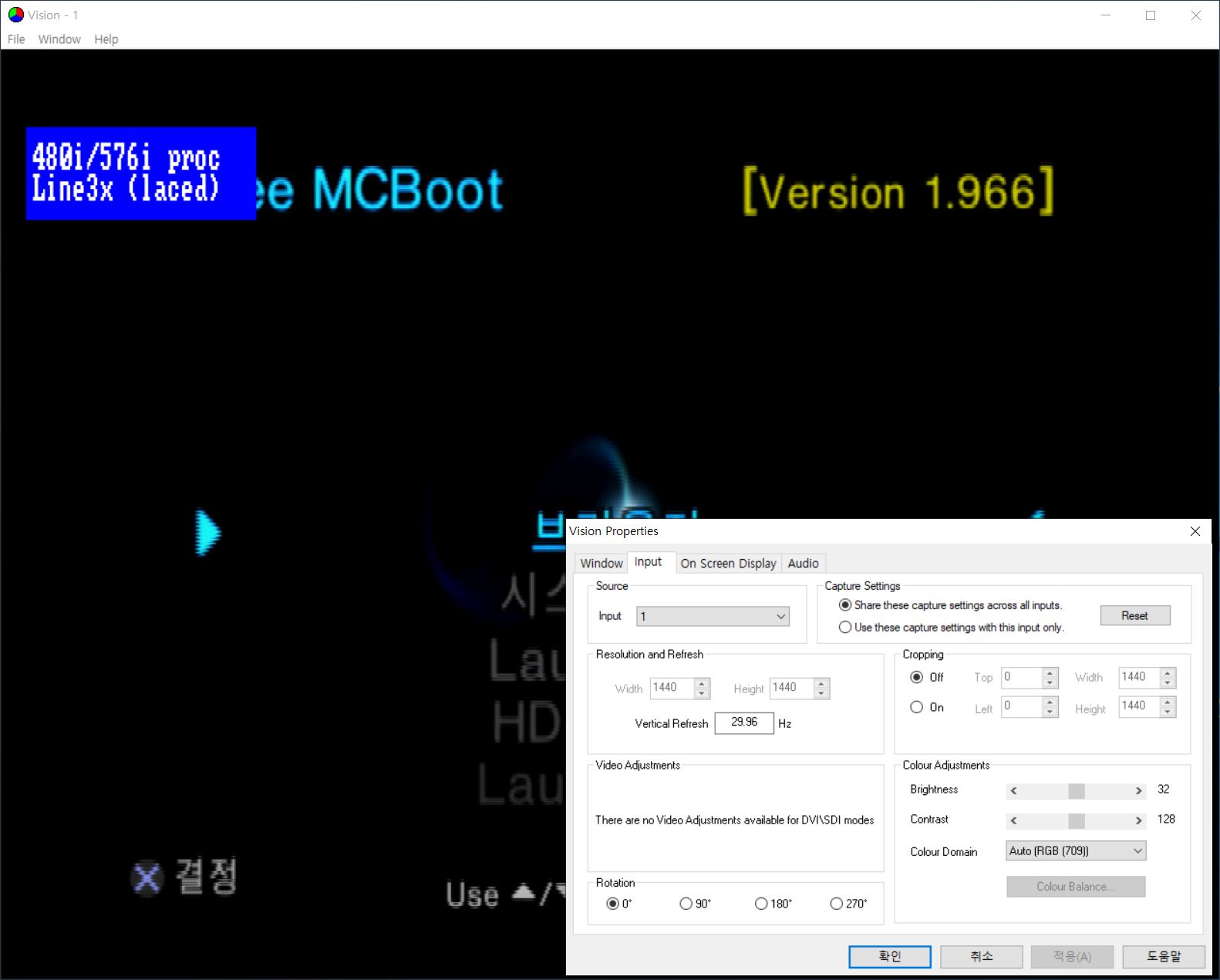
Task: Decrease Cropping Left value
Action: coord(1050,712)
